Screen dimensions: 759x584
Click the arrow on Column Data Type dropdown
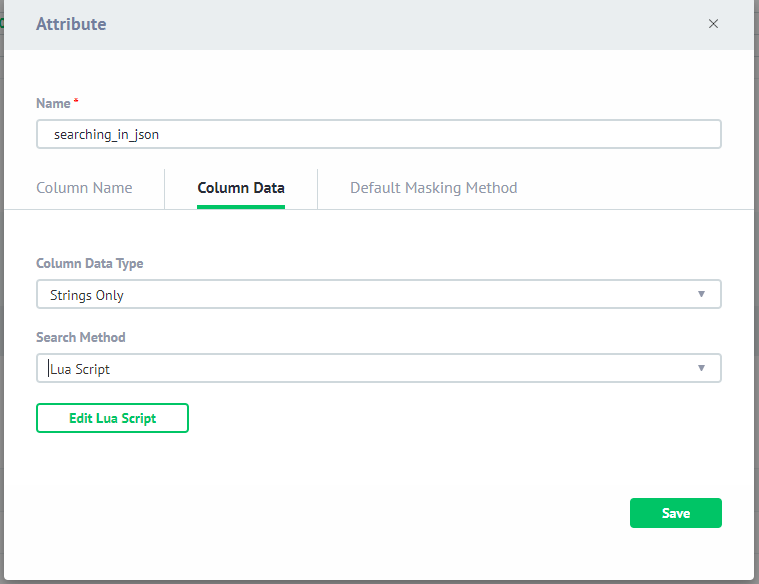pyautogui.click(x=701, y=295)
